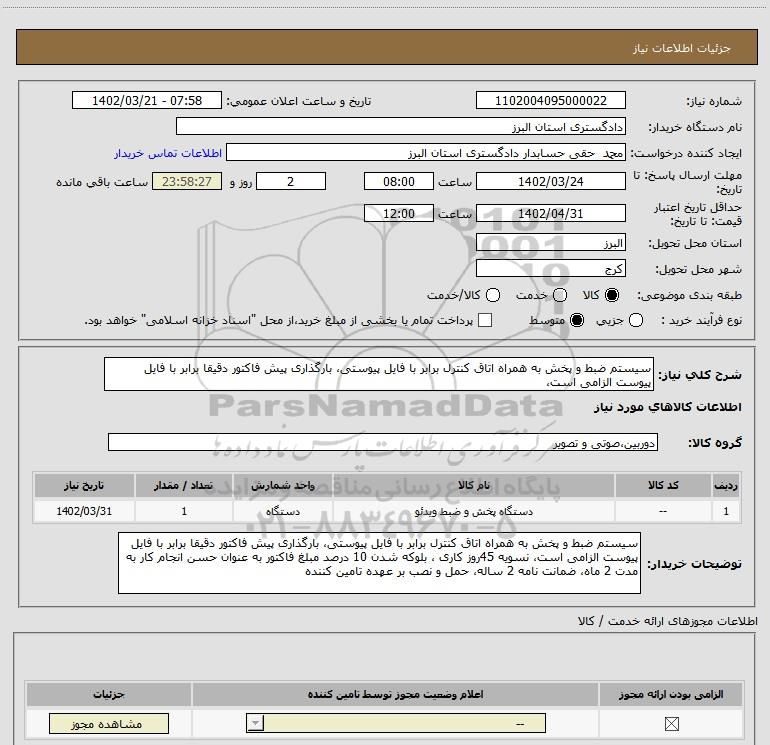Click the ردیف column header
770x745 pixels.
pos(726,486)
